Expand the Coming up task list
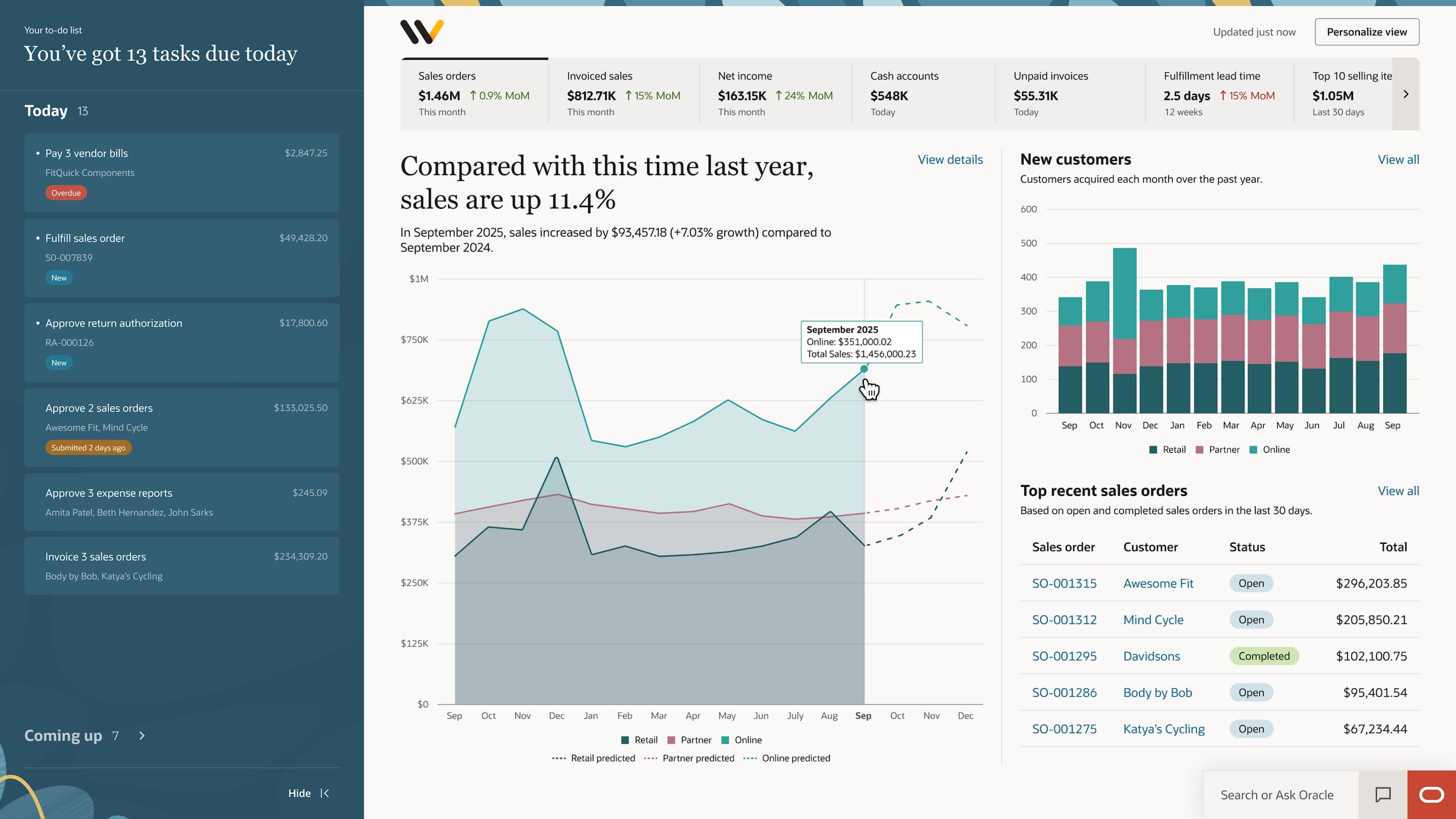Screen dimensions: 1456x819 141,735
